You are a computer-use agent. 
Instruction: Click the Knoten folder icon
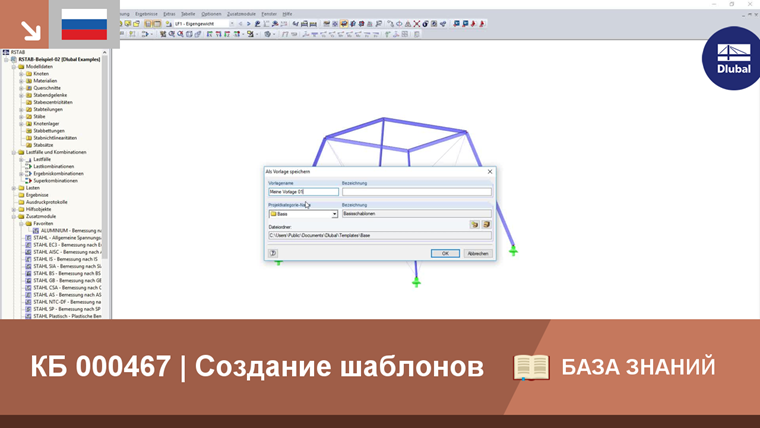(29, 74)
